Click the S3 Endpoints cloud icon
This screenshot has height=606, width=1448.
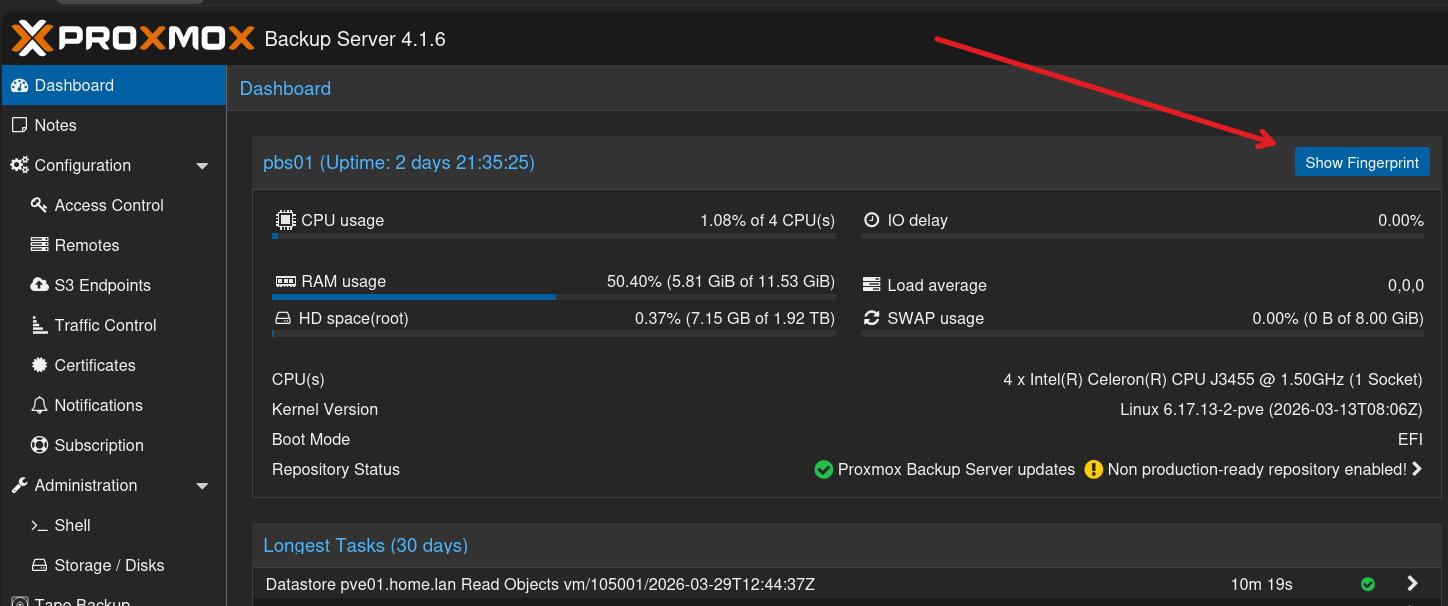(39, 285)
